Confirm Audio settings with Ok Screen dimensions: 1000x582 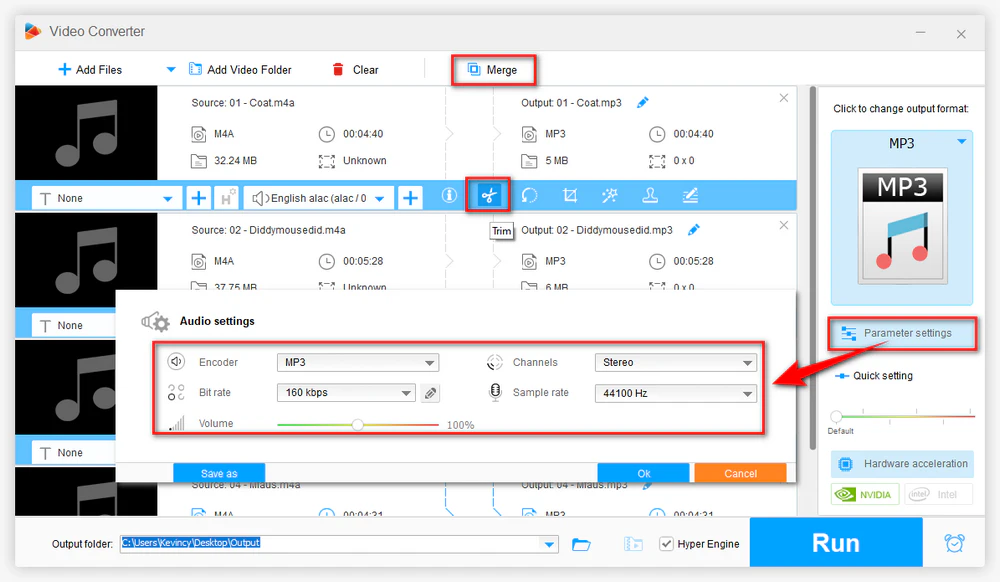(643, 473)
